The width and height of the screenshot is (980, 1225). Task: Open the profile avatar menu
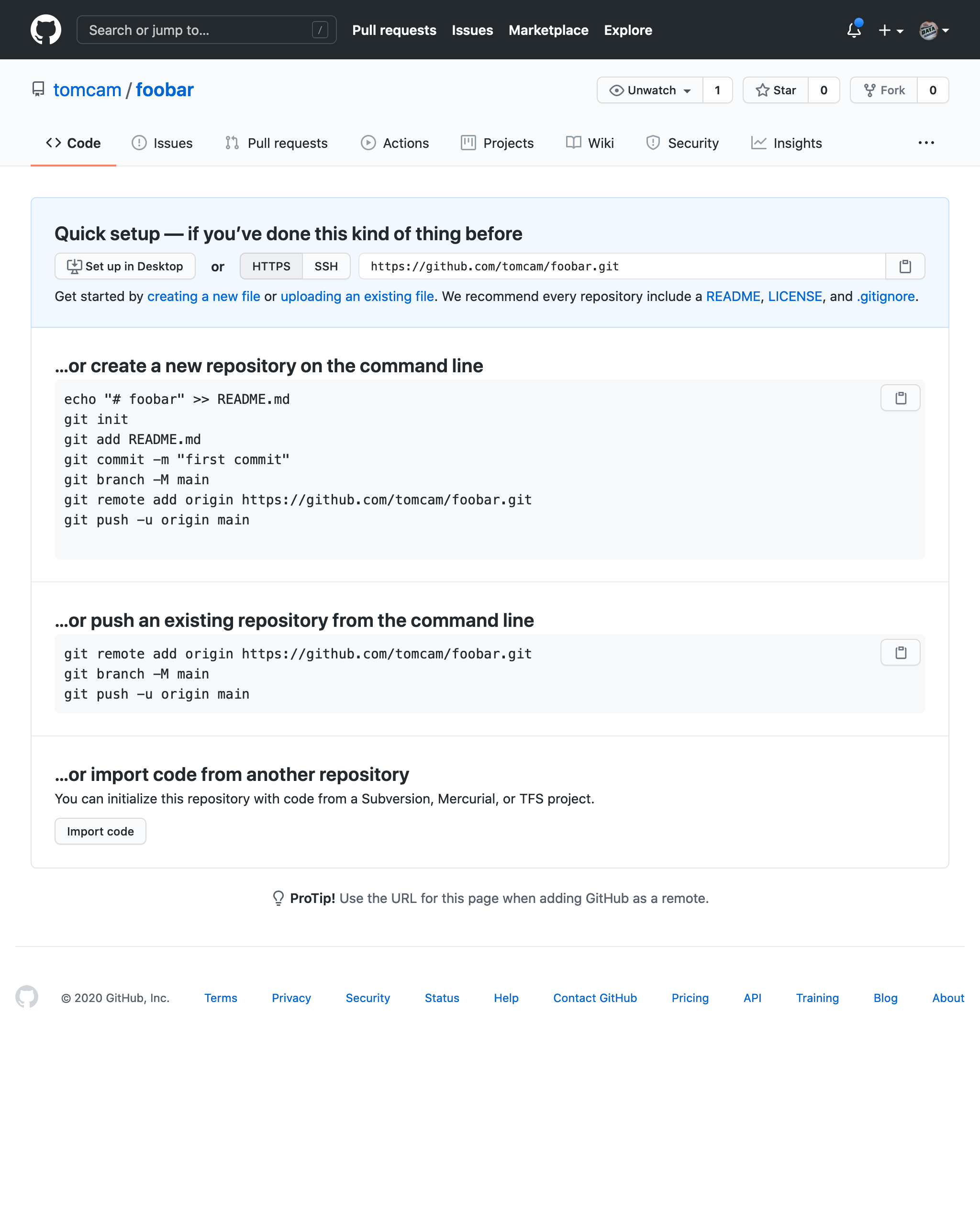pyautogui.click(x=932, y=30)
